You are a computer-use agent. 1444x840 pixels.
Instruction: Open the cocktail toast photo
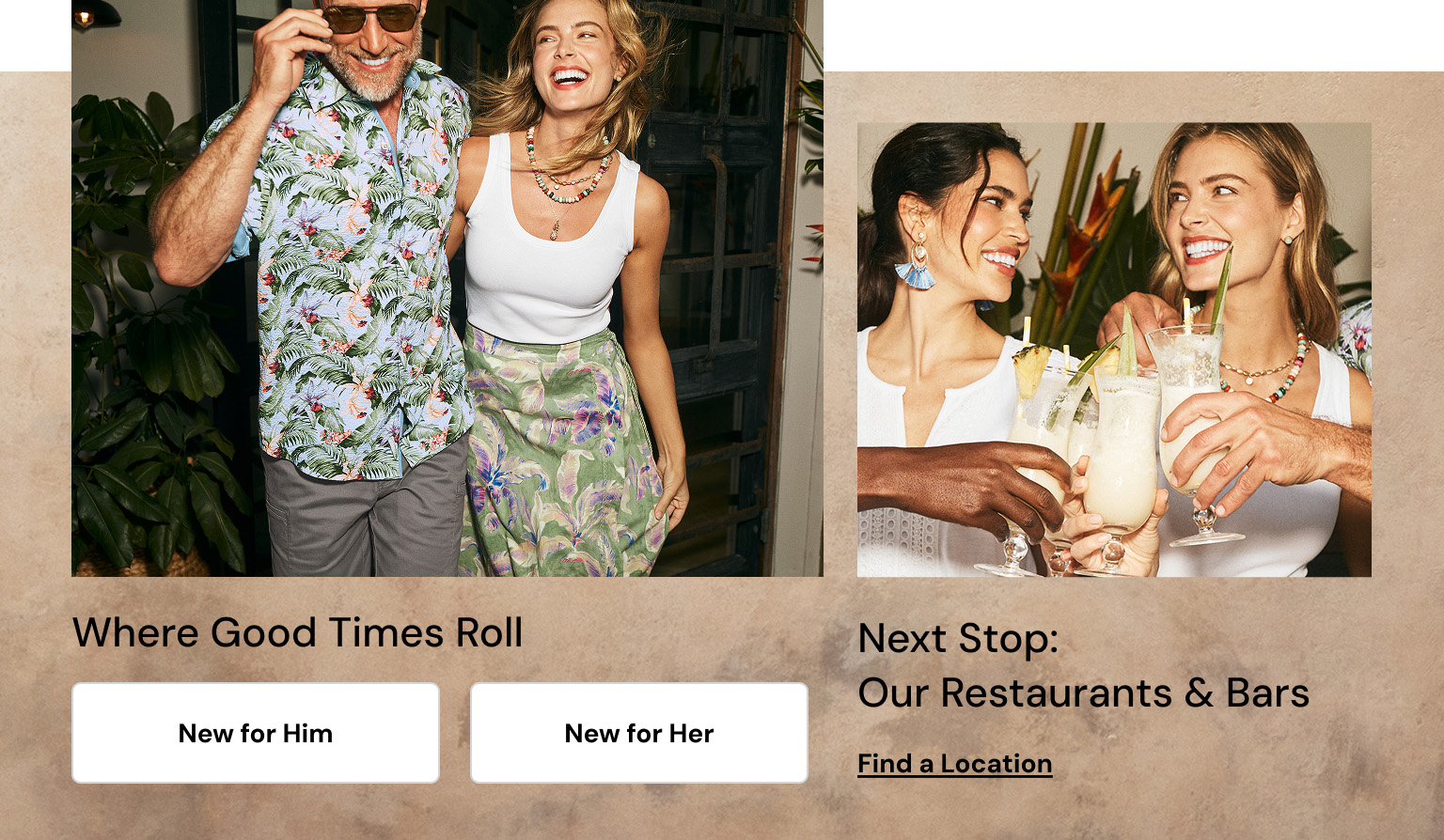tap(1114, 350)
